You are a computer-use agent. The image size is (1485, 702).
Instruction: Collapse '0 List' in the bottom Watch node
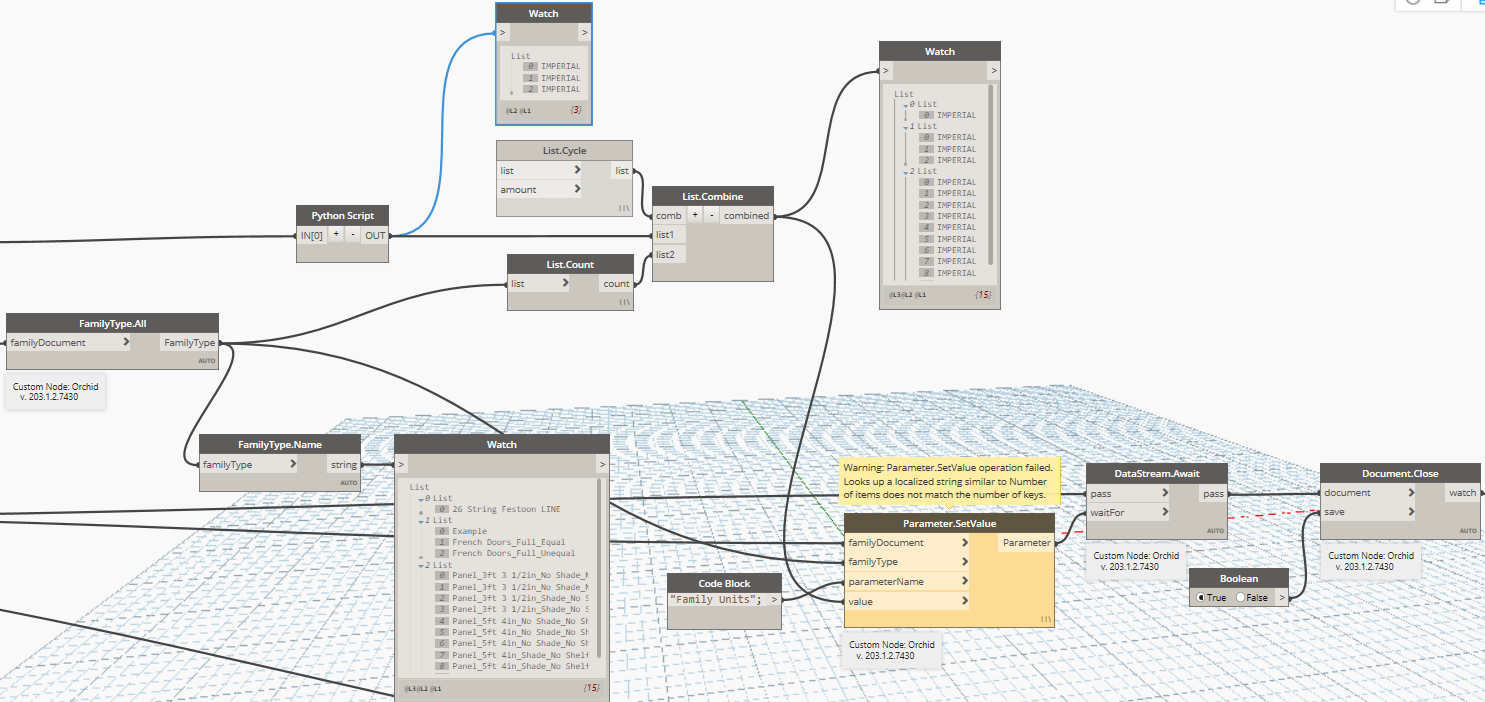click(421, 498)
